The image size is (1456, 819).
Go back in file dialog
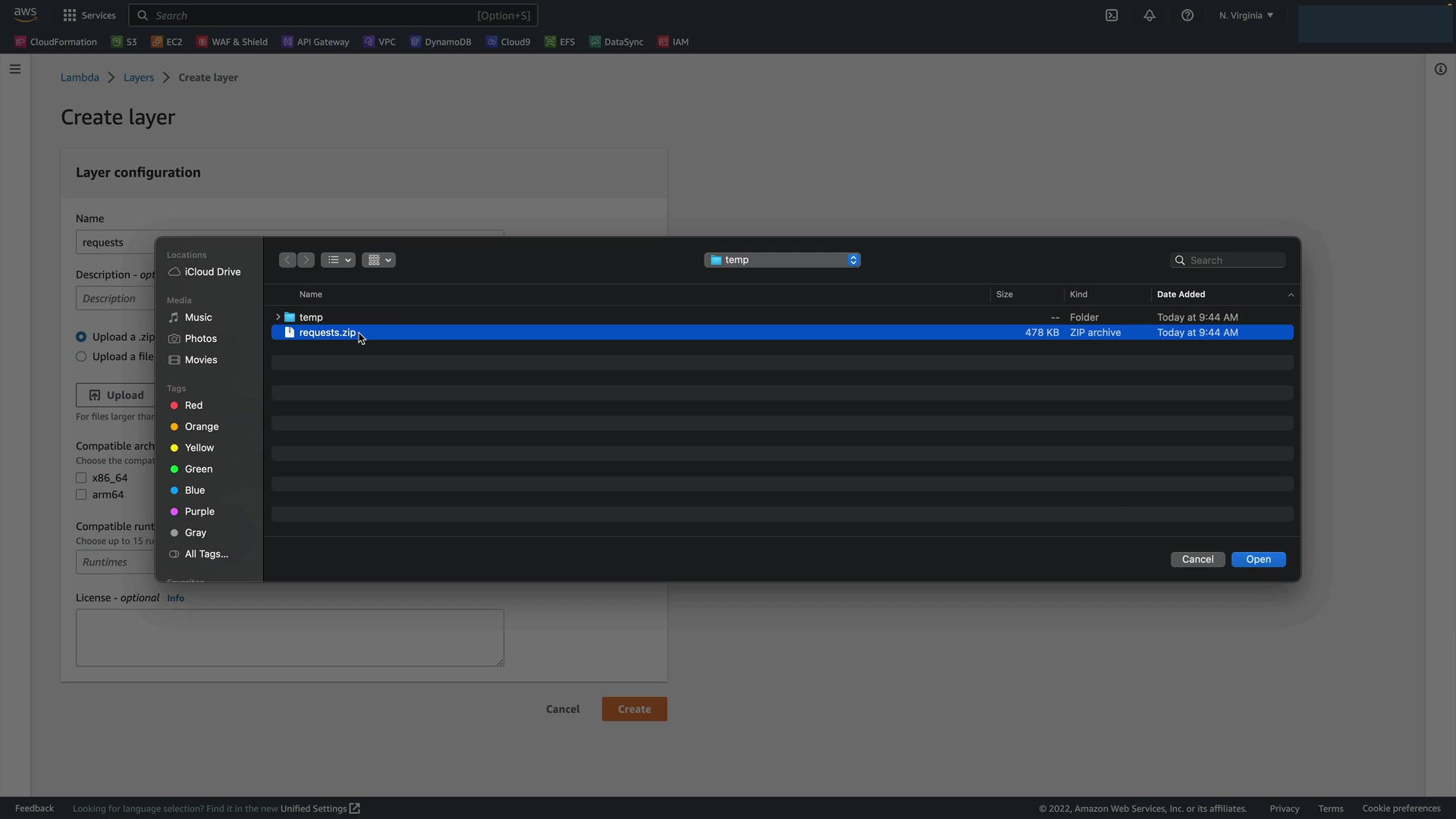point(287,260)
